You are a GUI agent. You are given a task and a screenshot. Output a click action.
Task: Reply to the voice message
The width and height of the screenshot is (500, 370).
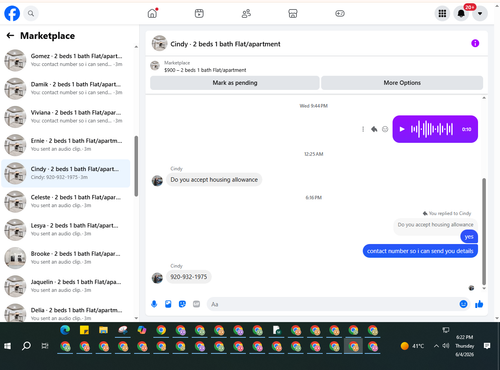(x=374, y=129)
